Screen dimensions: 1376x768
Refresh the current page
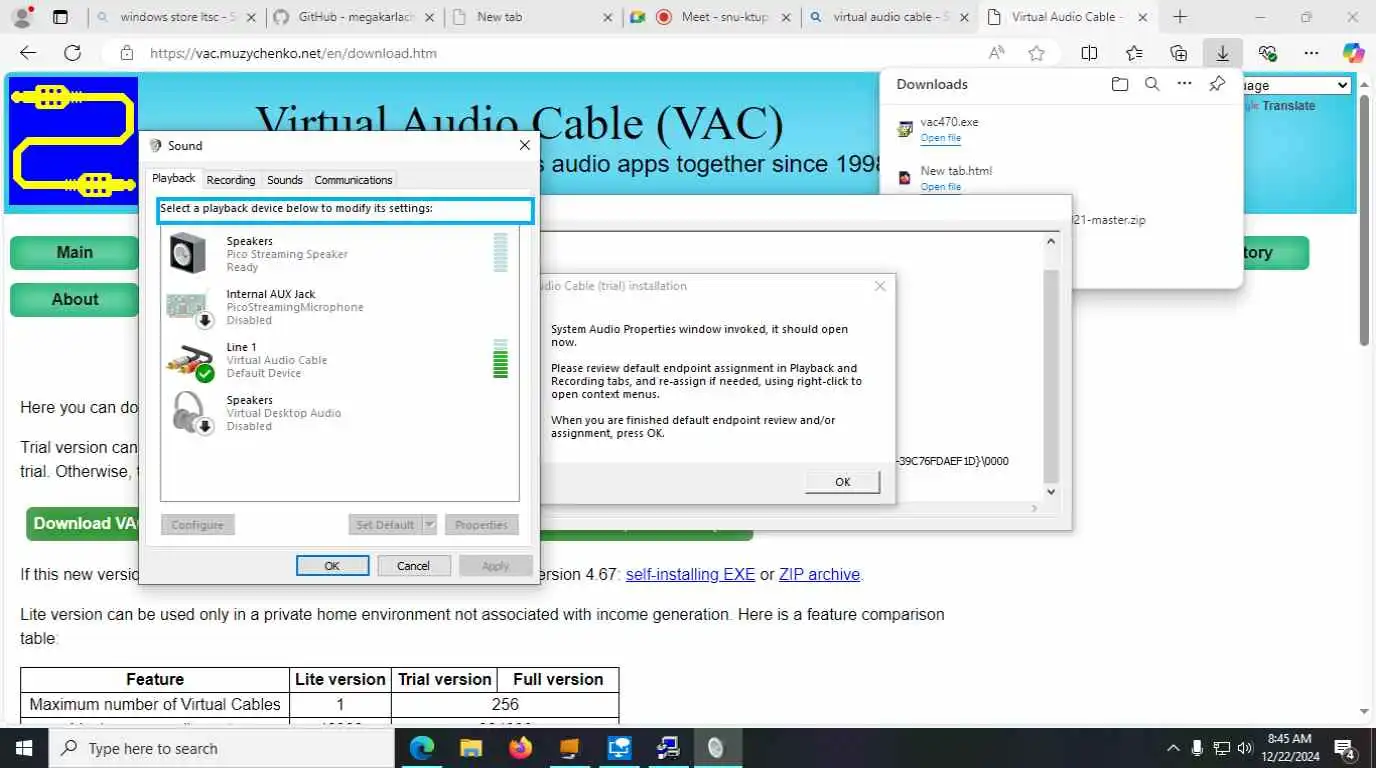[x=72, y=53]
